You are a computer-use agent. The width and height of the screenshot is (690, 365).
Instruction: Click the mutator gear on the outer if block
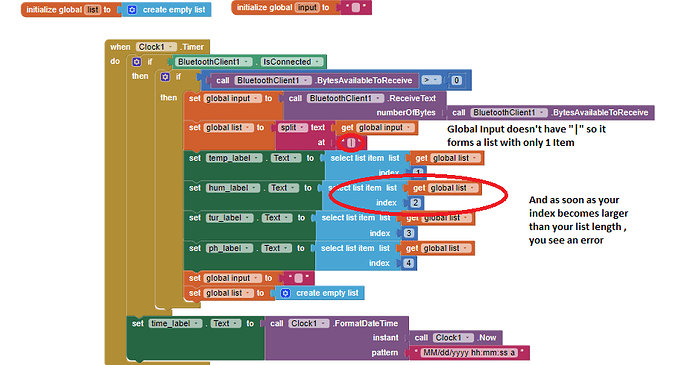pos(137,62)
